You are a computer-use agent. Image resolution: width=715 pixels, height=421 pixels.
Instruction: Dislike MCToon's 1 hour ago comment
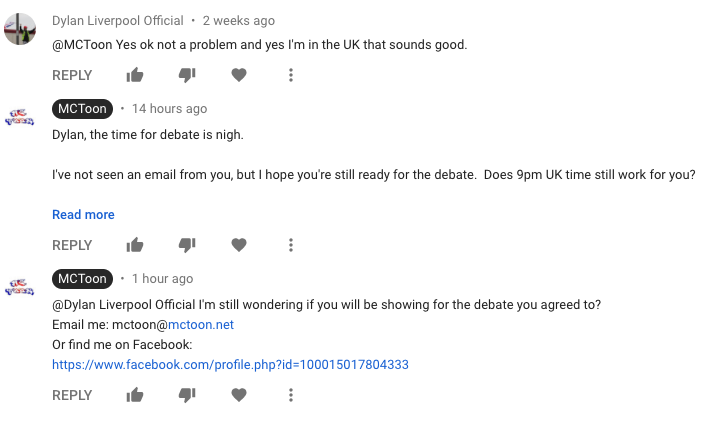point(186,395)
